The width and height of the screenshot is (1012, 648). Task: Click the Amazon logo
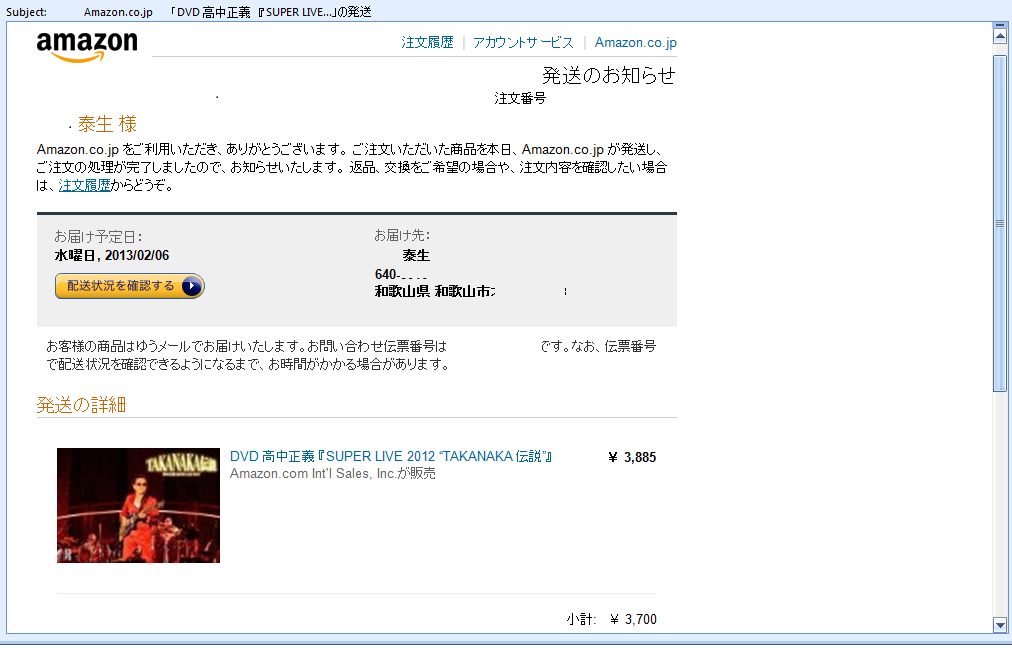(87, 47)
